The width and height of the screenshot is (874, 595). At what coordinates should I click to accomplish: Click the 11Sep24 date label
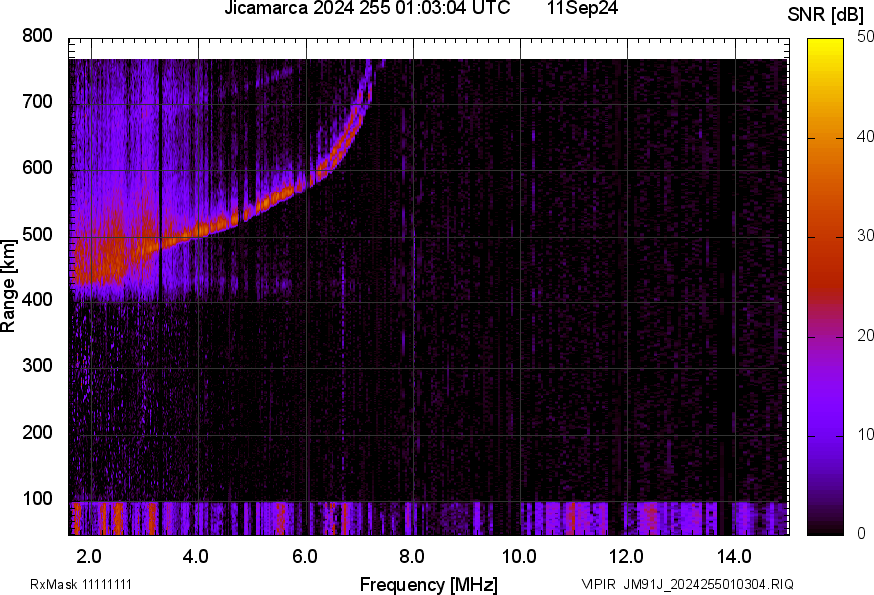(582, 9)
